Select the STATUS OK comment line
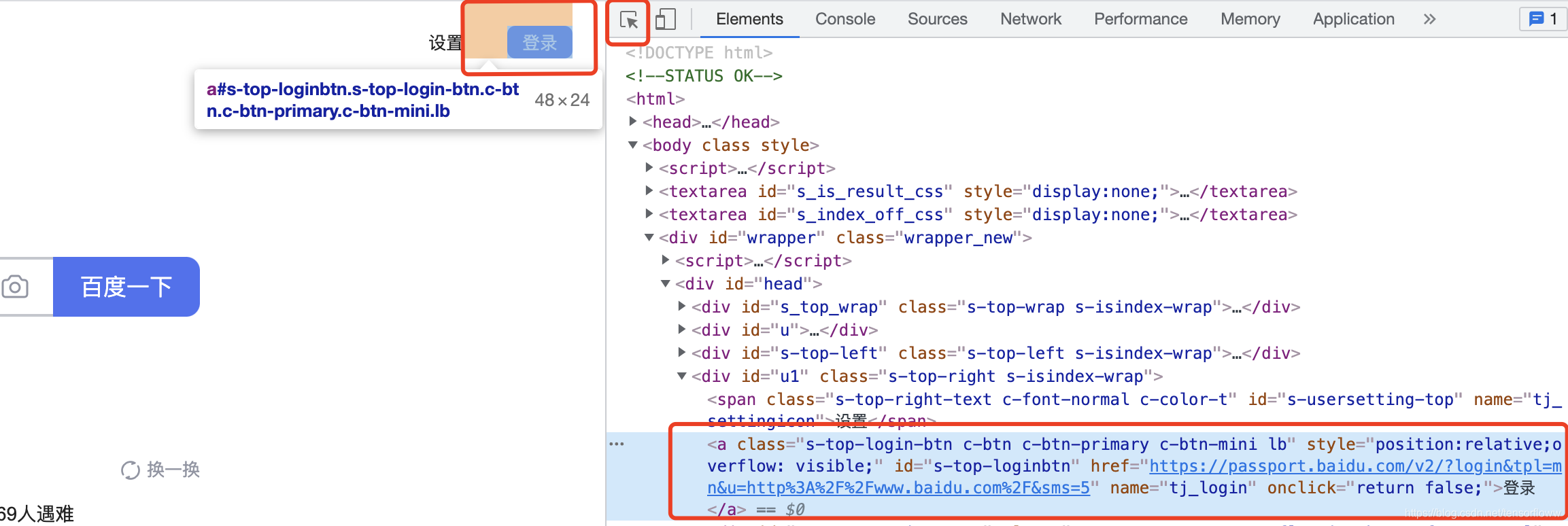The image size is (1568, 526). [x=704, y=75]
